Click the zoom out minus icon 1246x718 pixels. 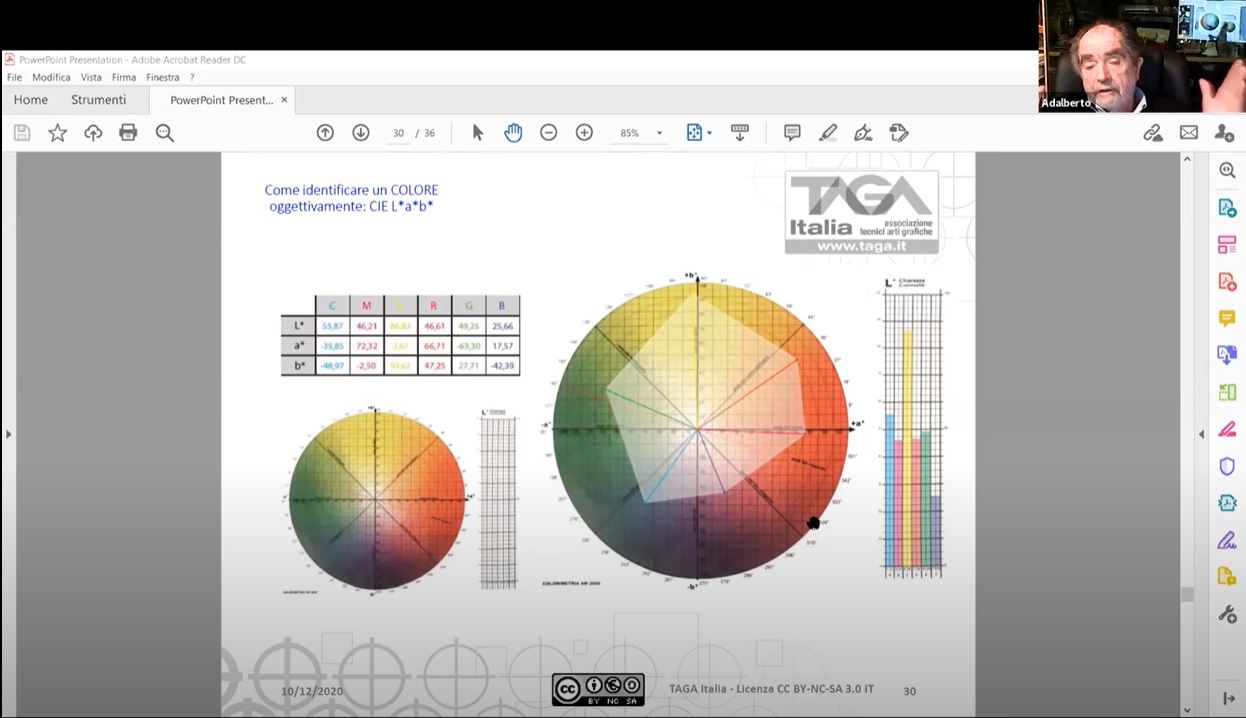click(x=548, y=132)
